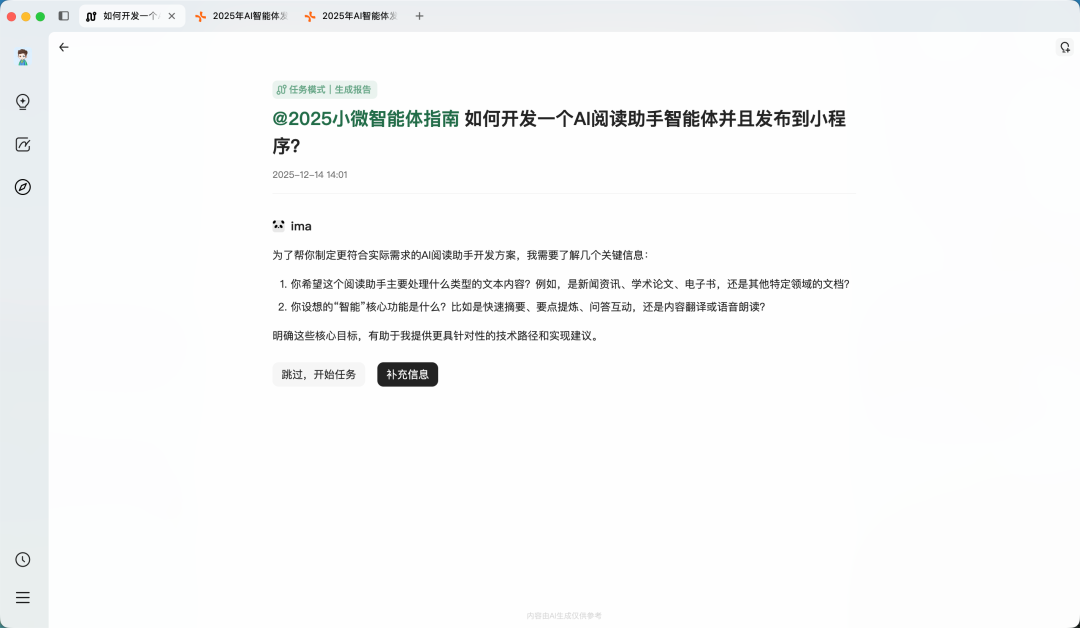Click the user avatar at sidebar top

coord(22,55)
